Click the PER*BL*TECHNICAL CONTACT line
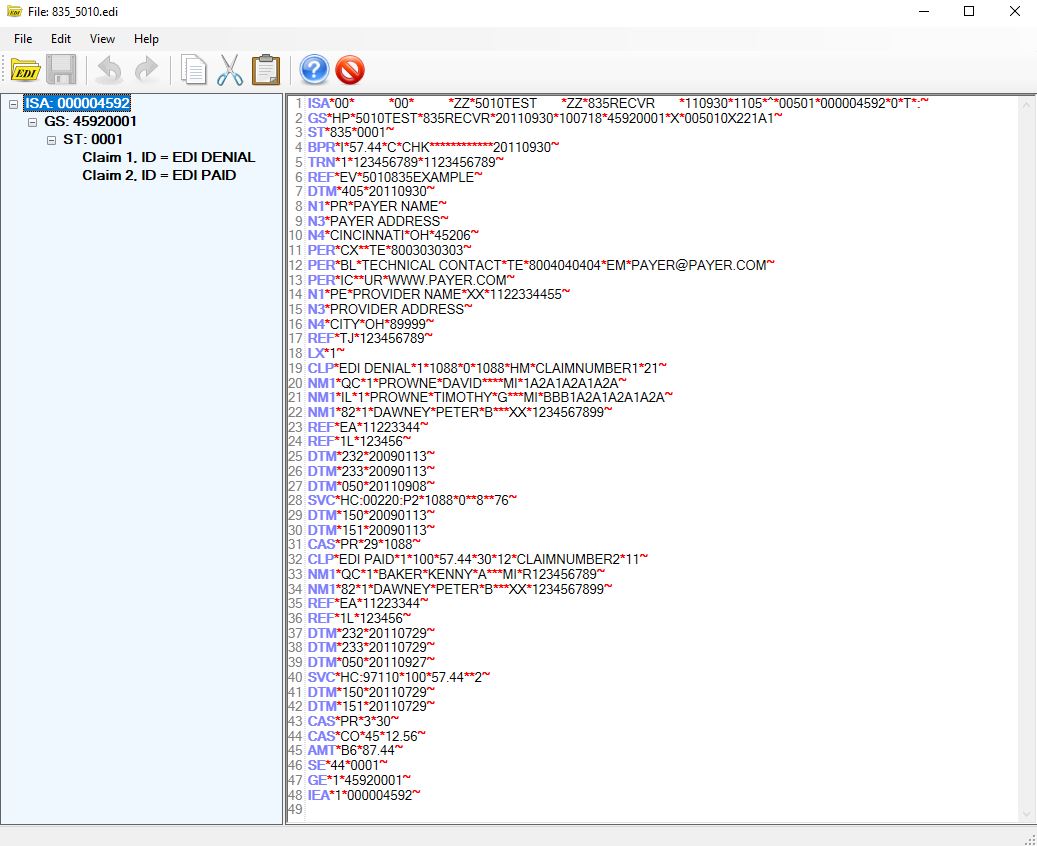This screenshot has width=1037, height=846. pos(541,265)
